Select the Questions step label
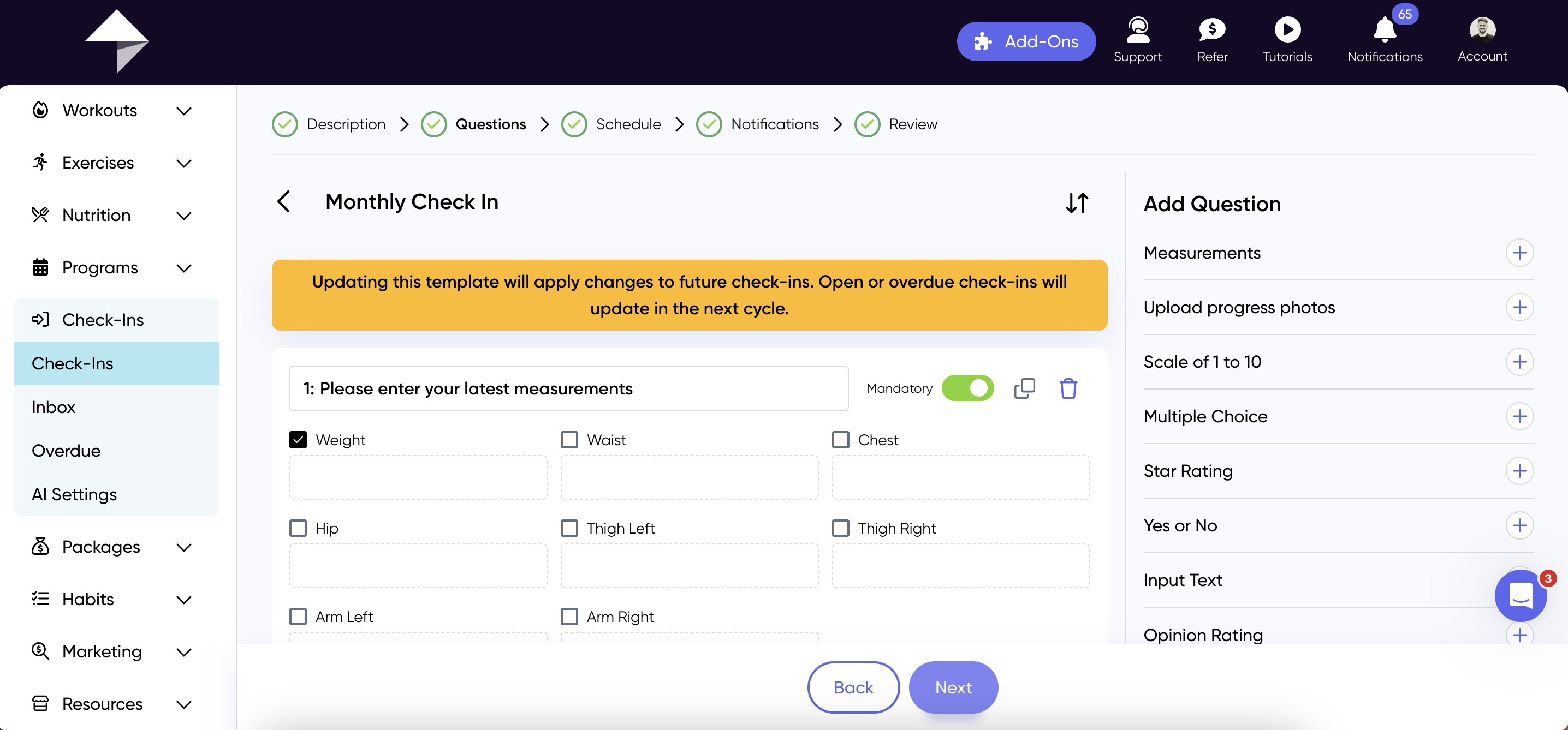The height and width of the screenshot is (730, 1568). tap(491, 124)
